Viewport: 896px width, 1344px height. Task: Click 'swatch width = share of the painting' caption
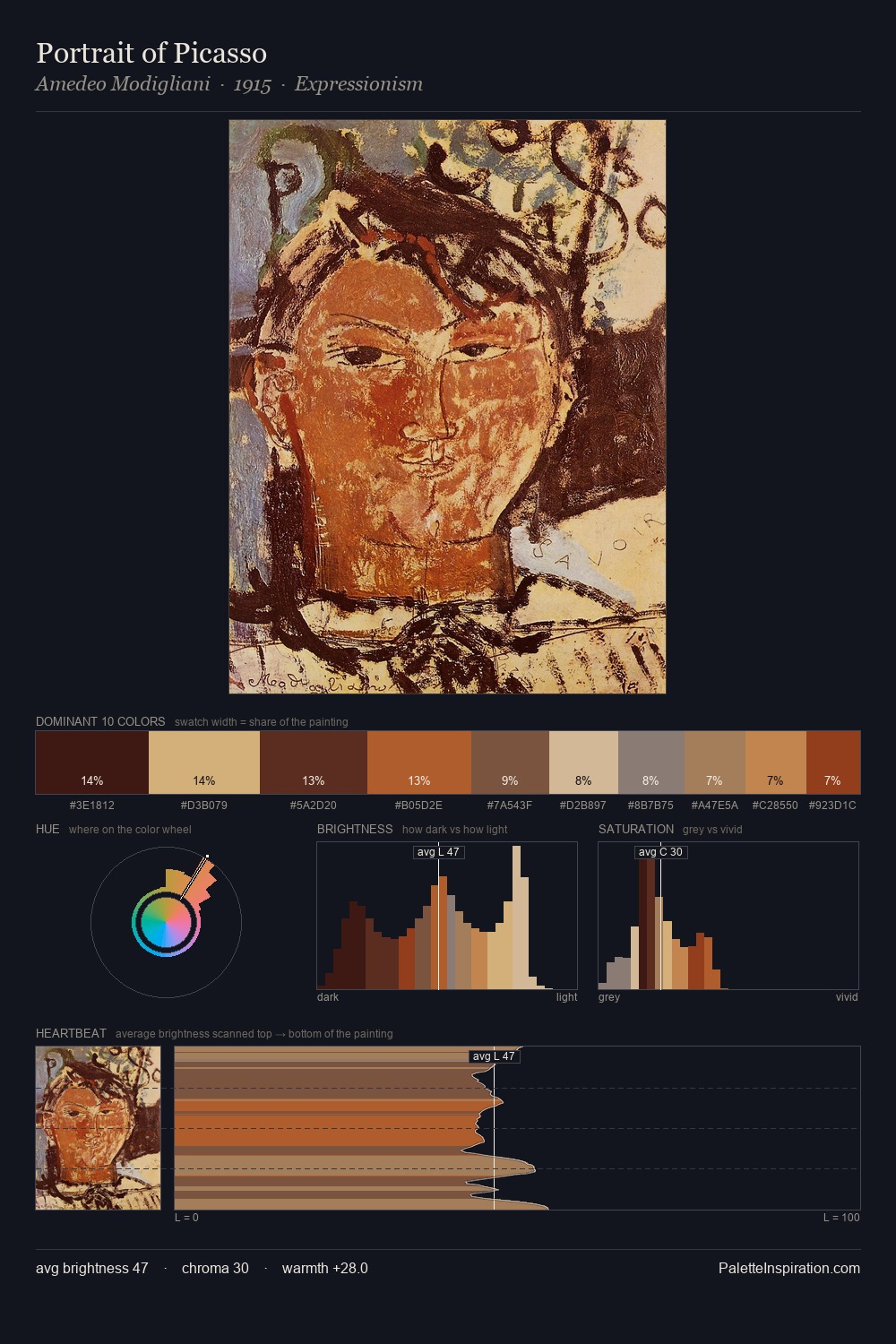(x=262, y=722)
